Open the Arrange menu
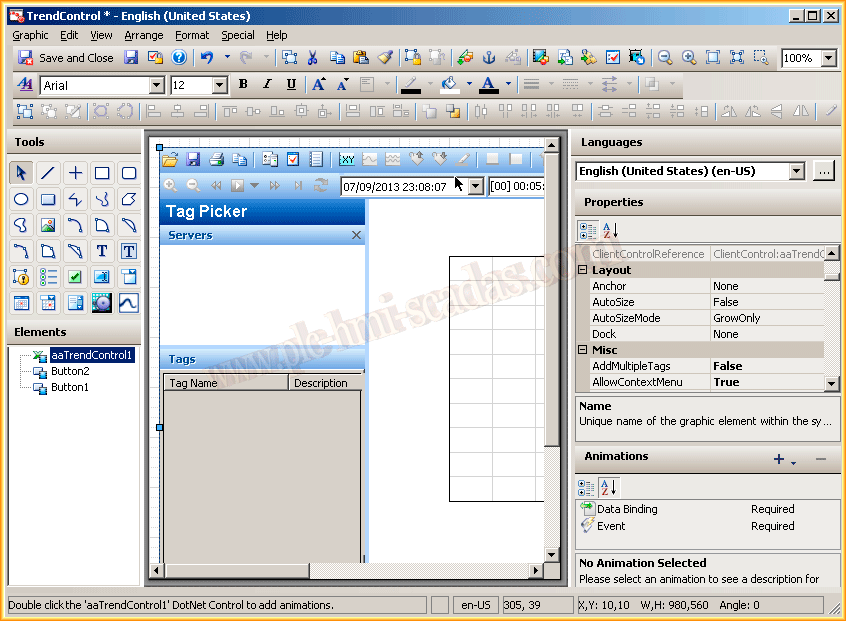Screen dimensions: 846x621 pyautogui.click(x=144, y=35)
